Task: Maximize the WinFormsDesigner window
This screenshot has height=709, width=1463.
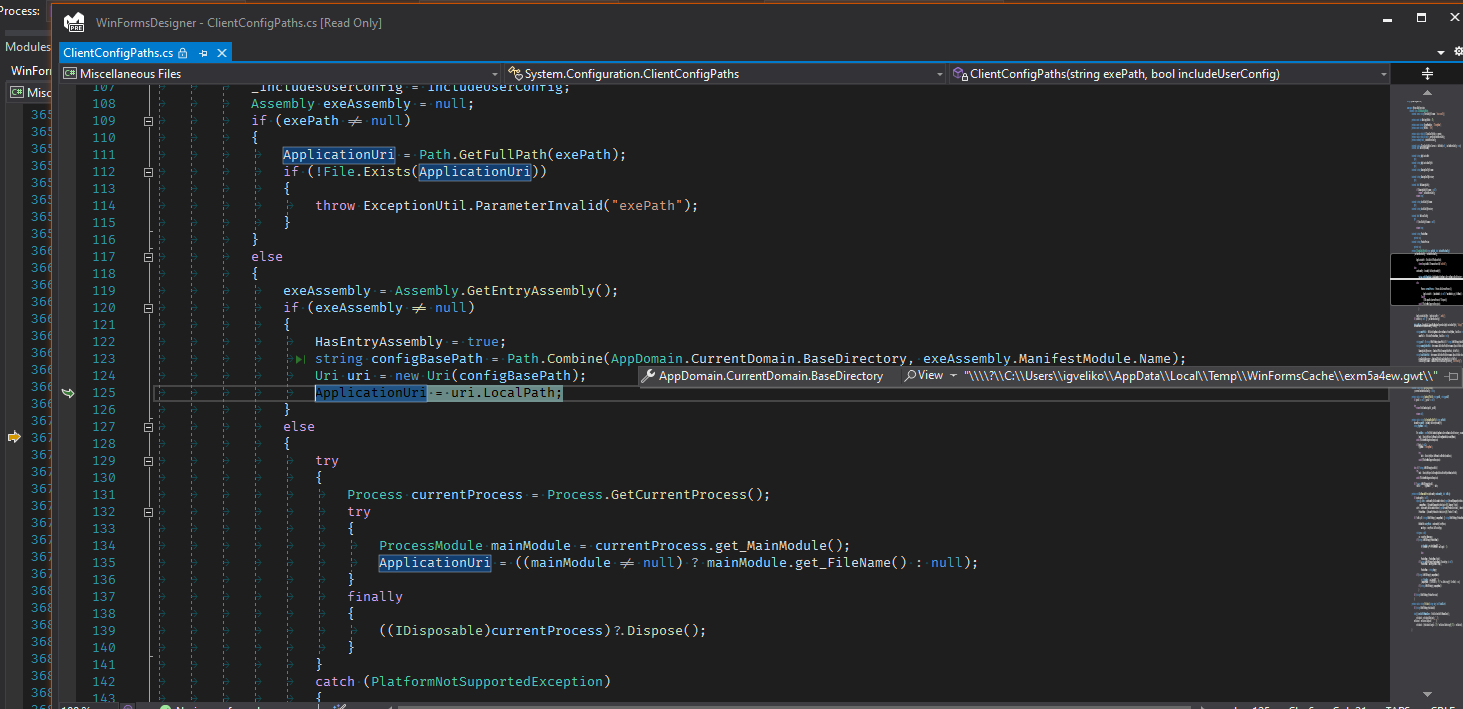Action: tap(1421, 18)
